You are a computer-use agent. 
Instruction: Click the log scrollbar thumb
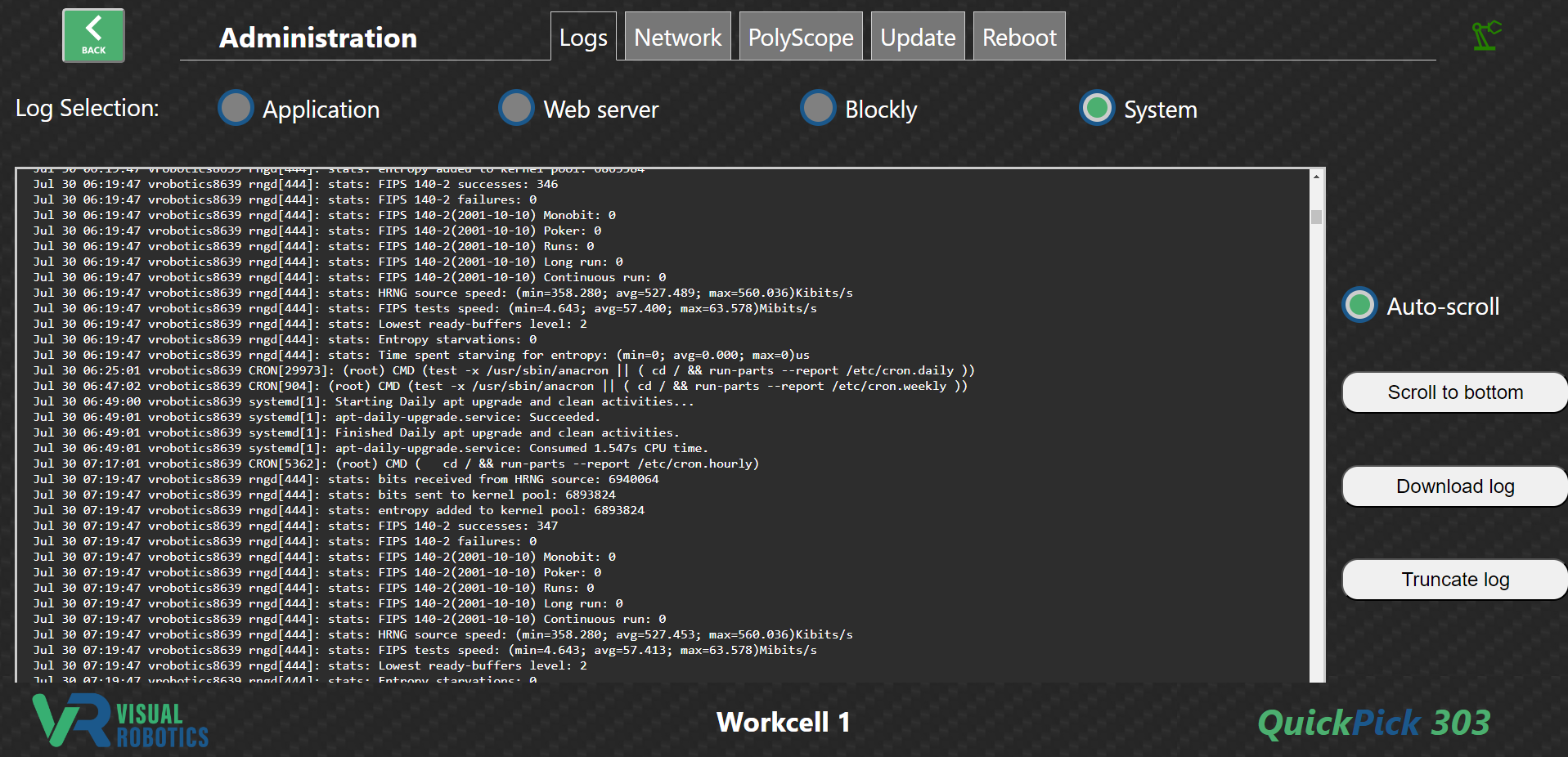(x=1316, y=217)
